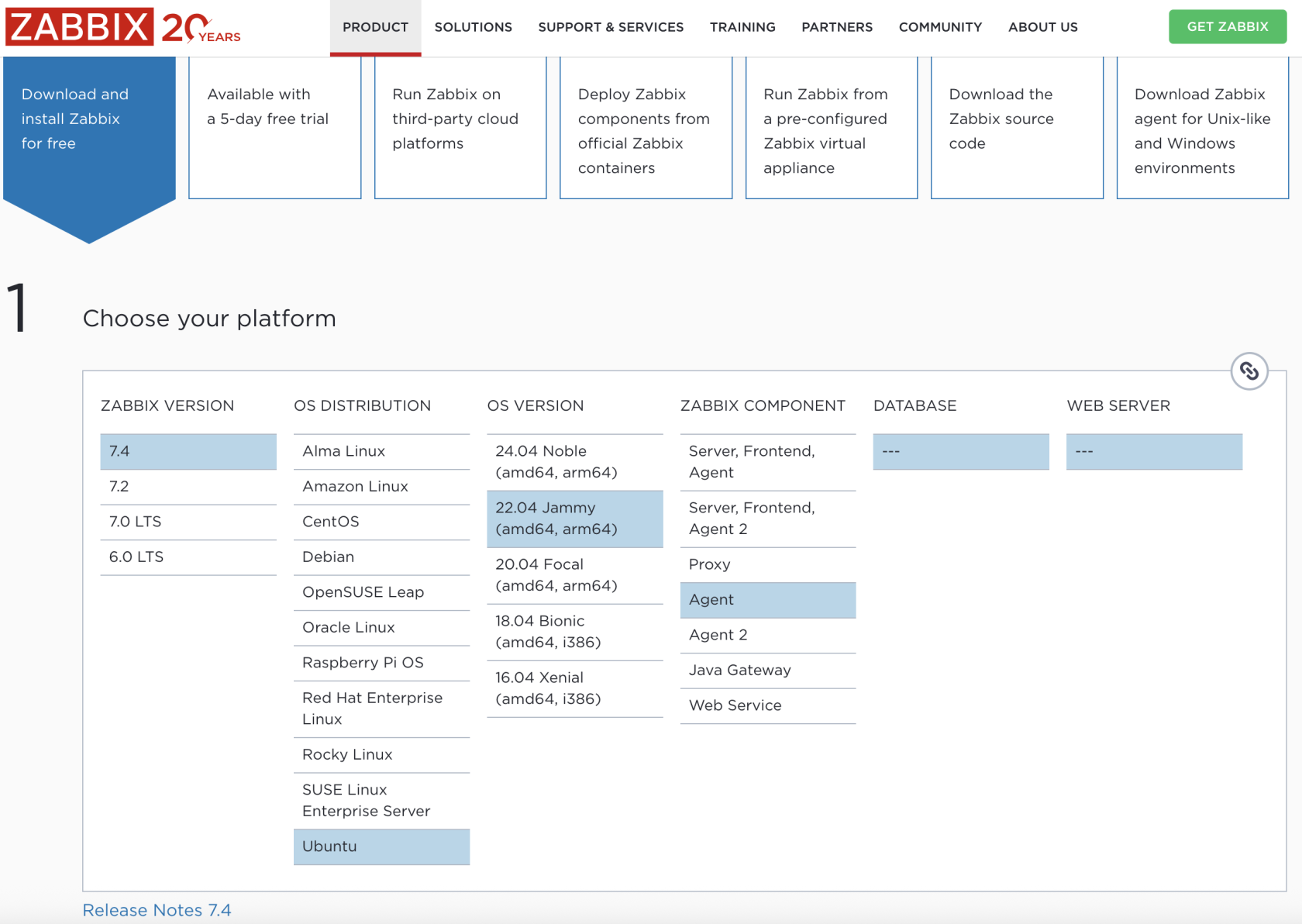Open the Solutions menu
This screenshot has width=1302, height=924.
coord(473,27)
